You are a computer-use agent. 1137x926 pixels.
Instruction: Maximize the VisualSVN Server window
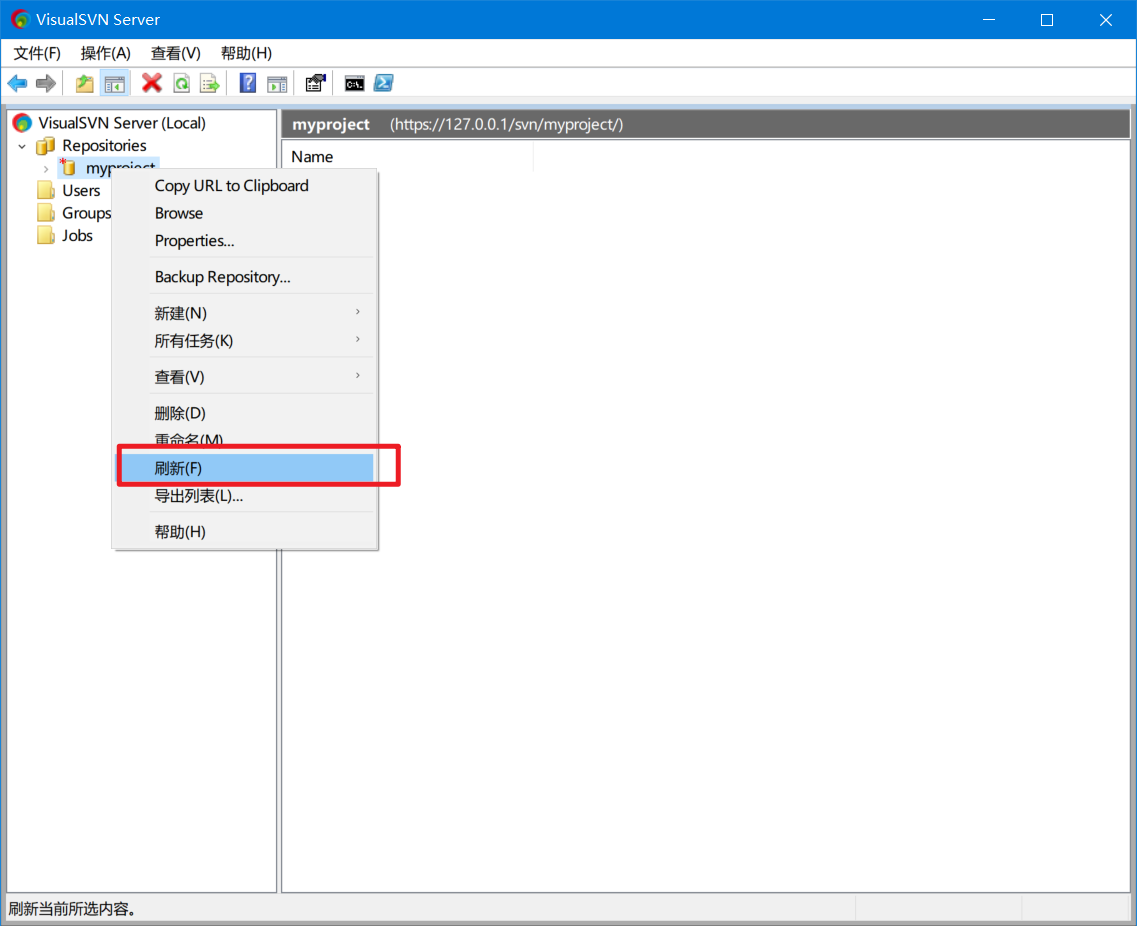pyautogui.click(x=1047, y=20)
